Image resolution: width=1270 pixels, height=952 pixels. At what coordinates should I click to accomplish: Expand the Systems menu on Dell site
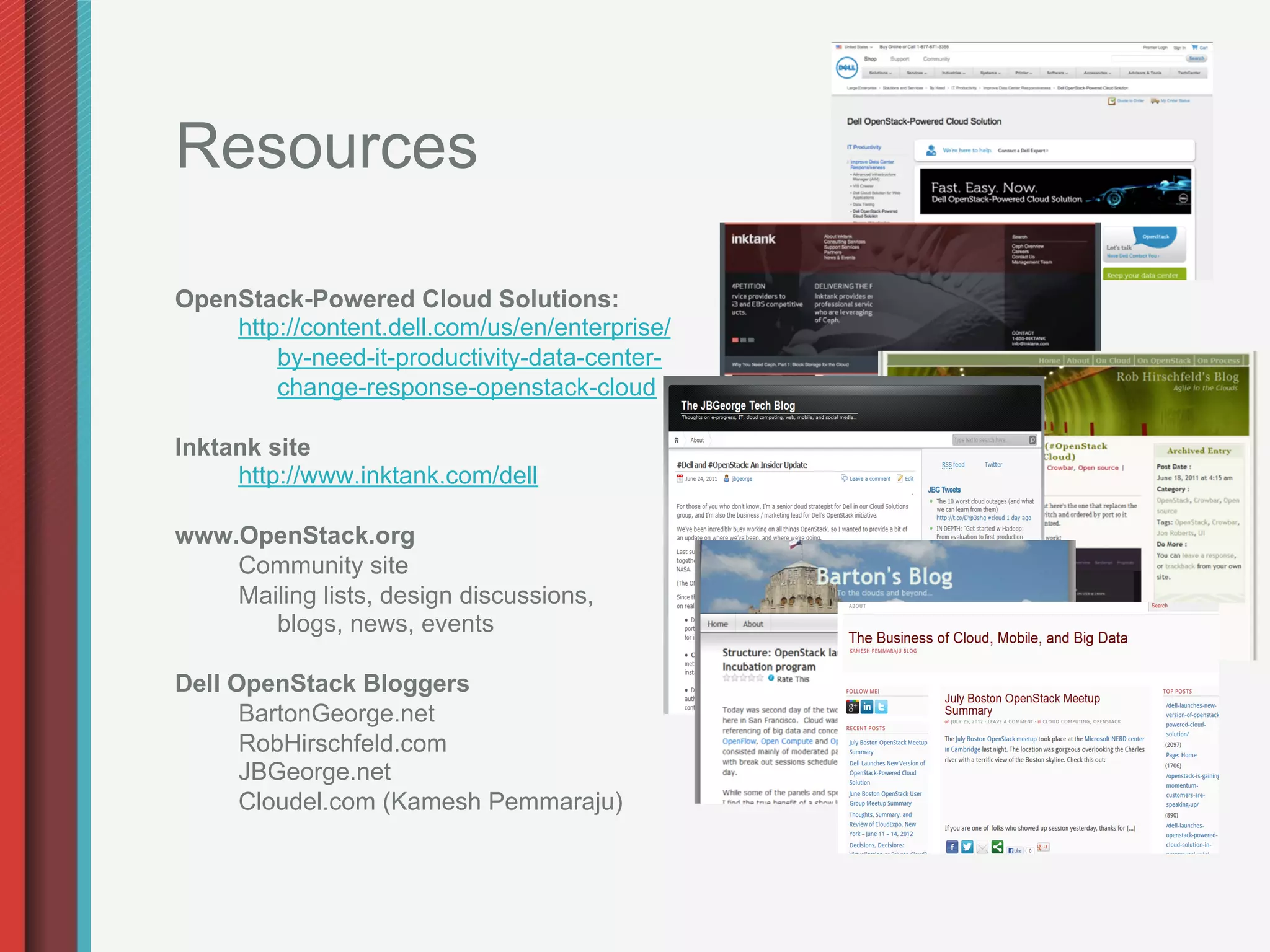(989, 73)
